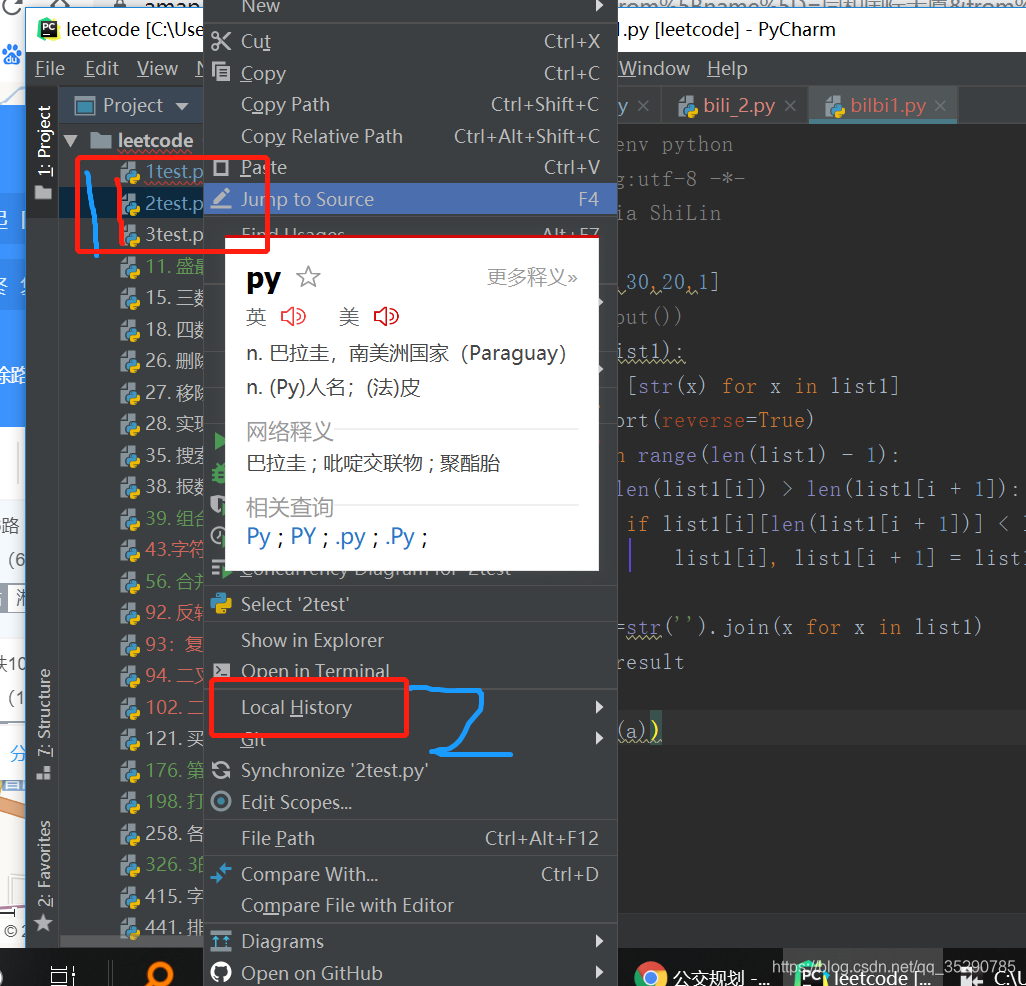Screen dimensions: 1026x986
Task: Click the Favorites star icon in sidebar
Action: 43,923
